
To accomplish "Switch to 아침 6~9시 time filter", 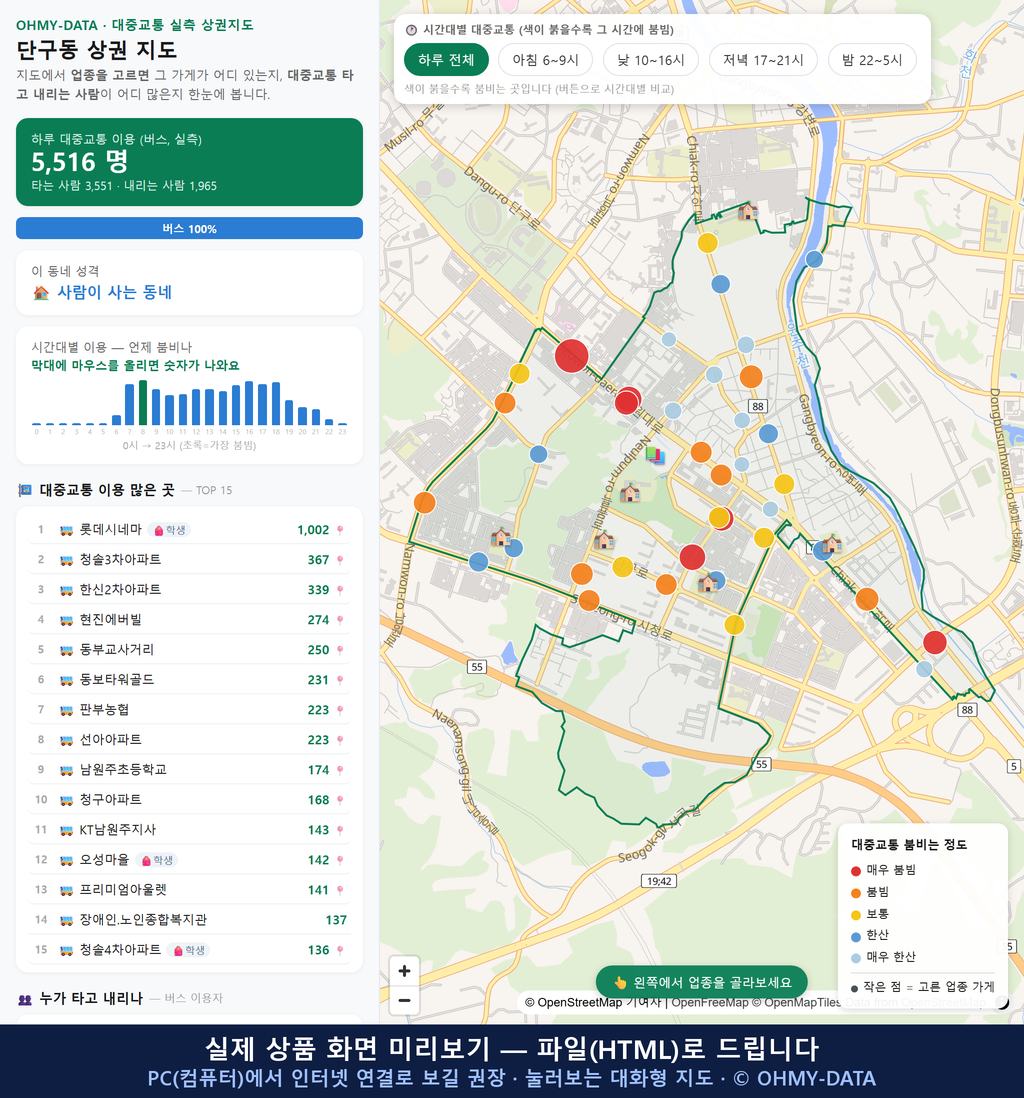I will 546,60.
